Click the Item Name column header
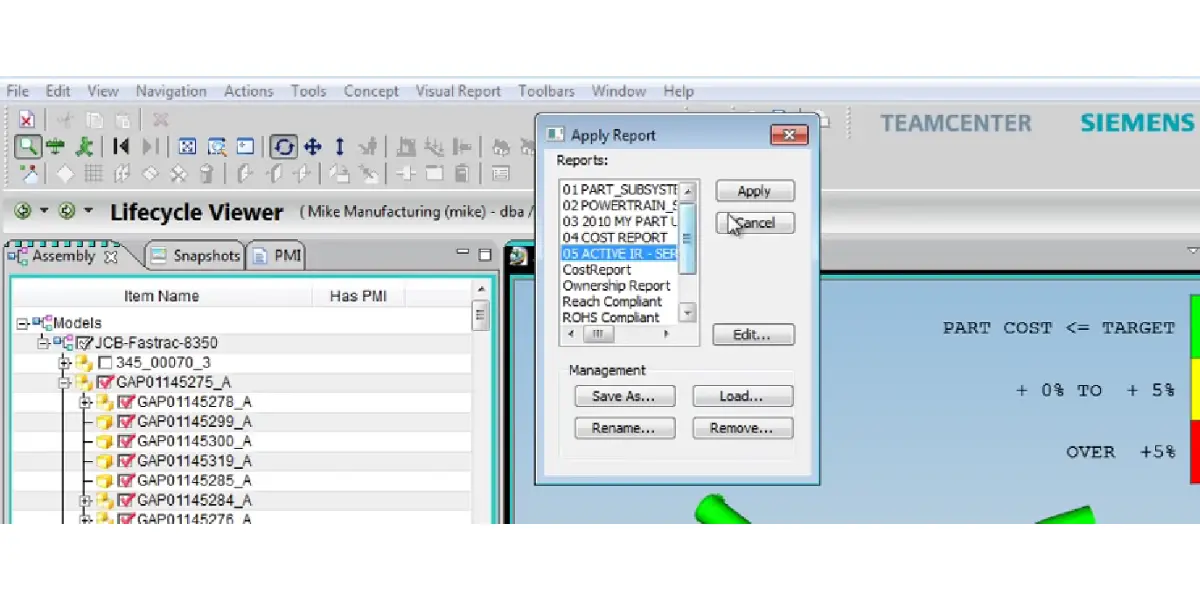Viewport: 1200px width, 600px height. point(161,296)
